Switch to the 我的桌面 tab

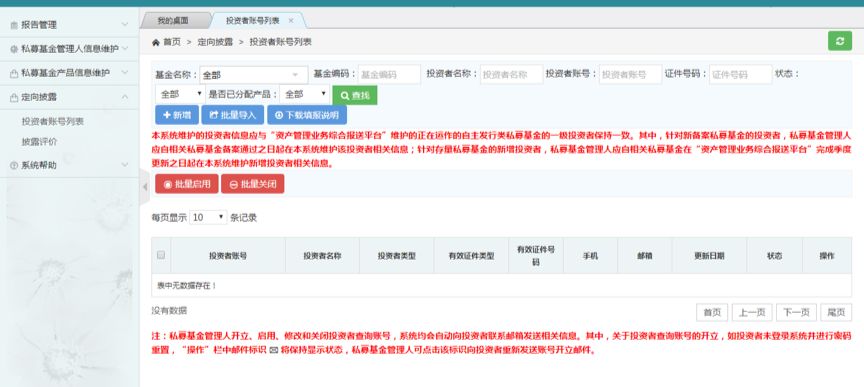point(173,20)
